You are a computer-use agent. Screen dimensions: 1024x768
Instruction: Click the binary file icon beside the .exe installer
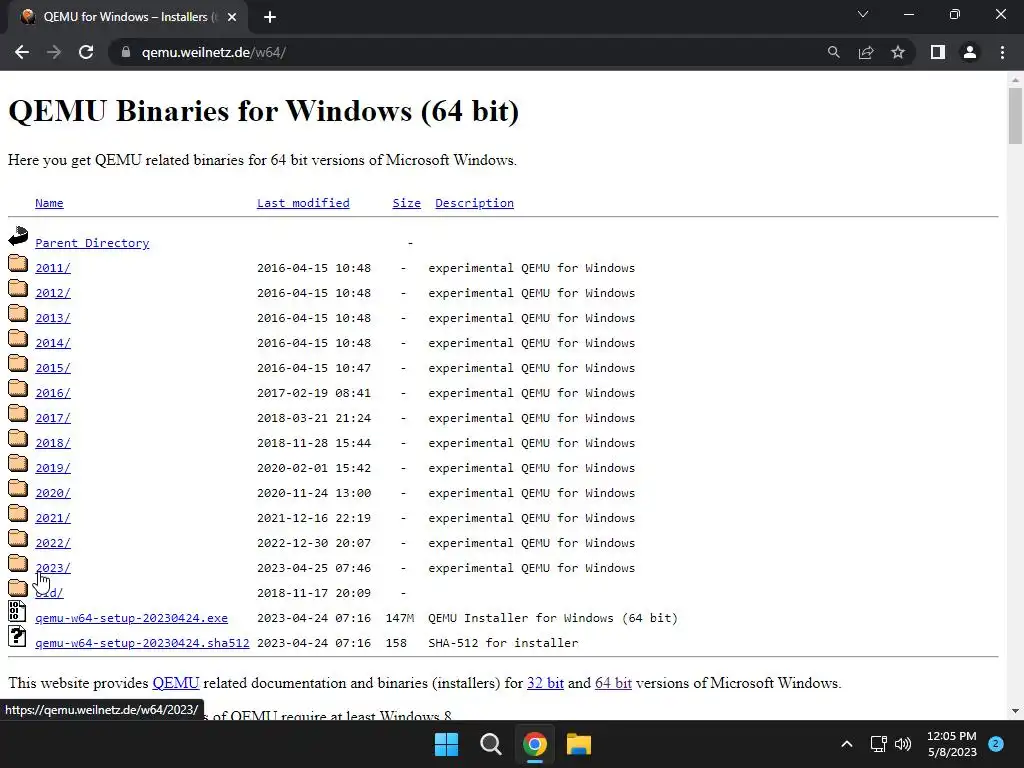pos(17,611)
